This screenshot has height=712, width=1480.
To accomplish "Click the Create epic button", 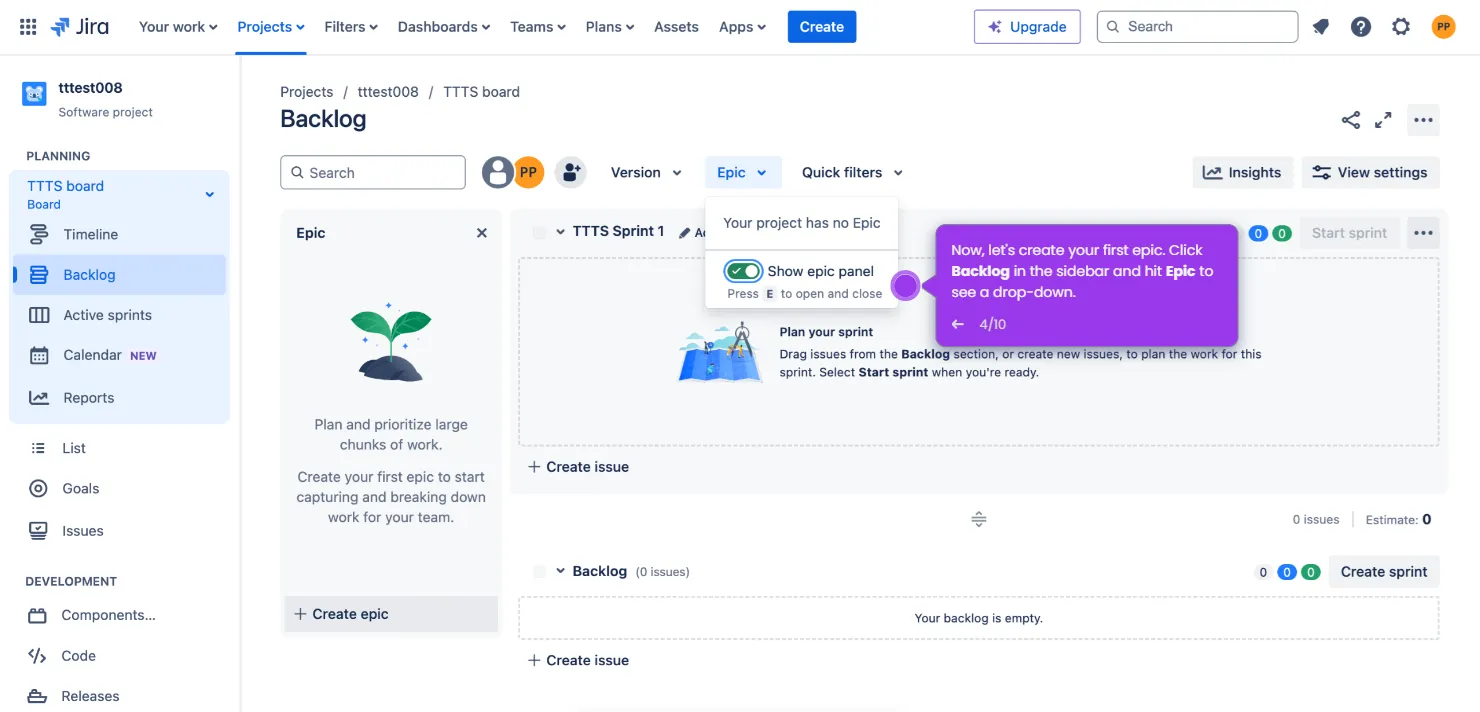I will coord(341,614).
